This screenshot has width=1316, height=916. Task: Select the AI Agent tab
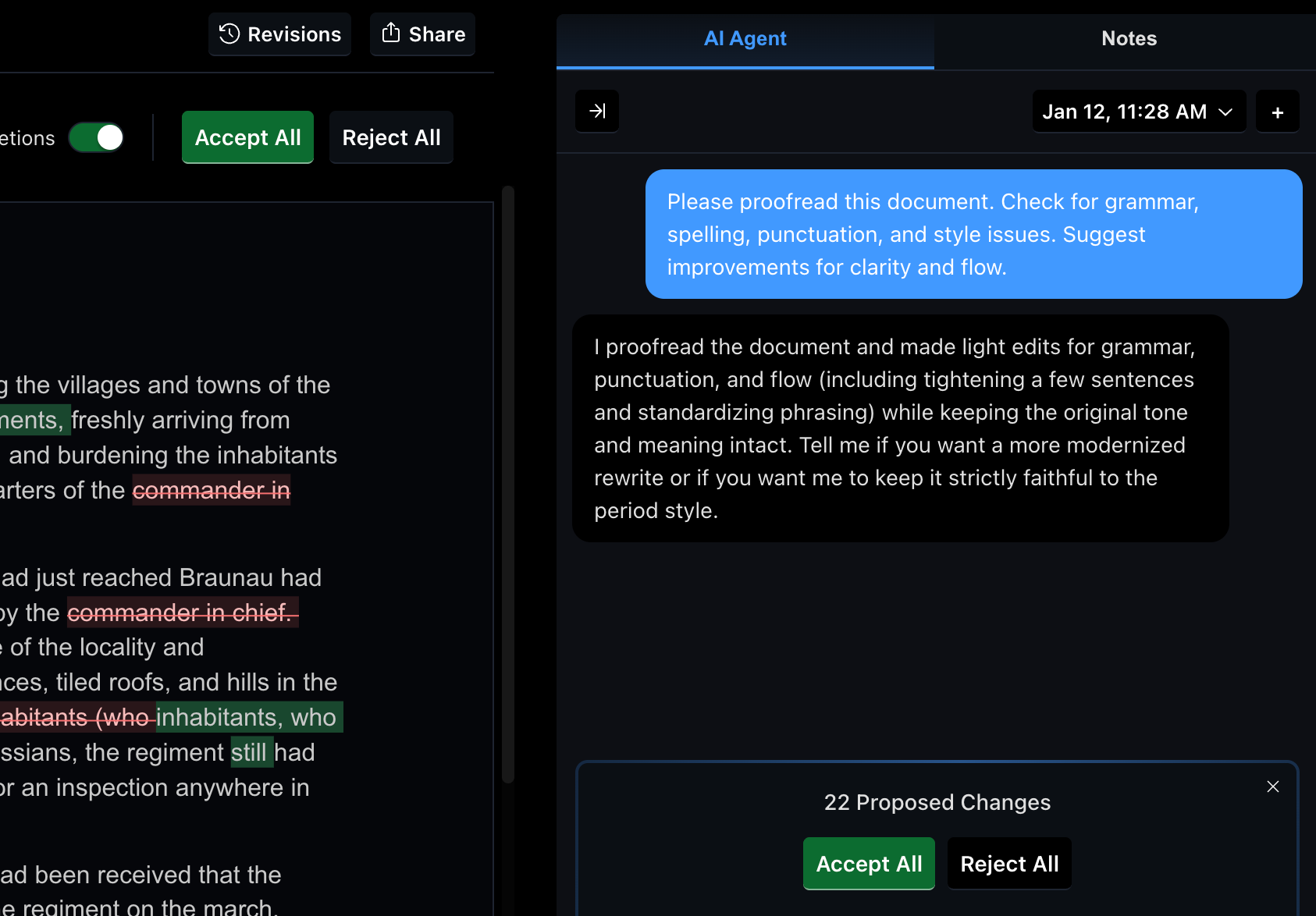pos(744,38)
